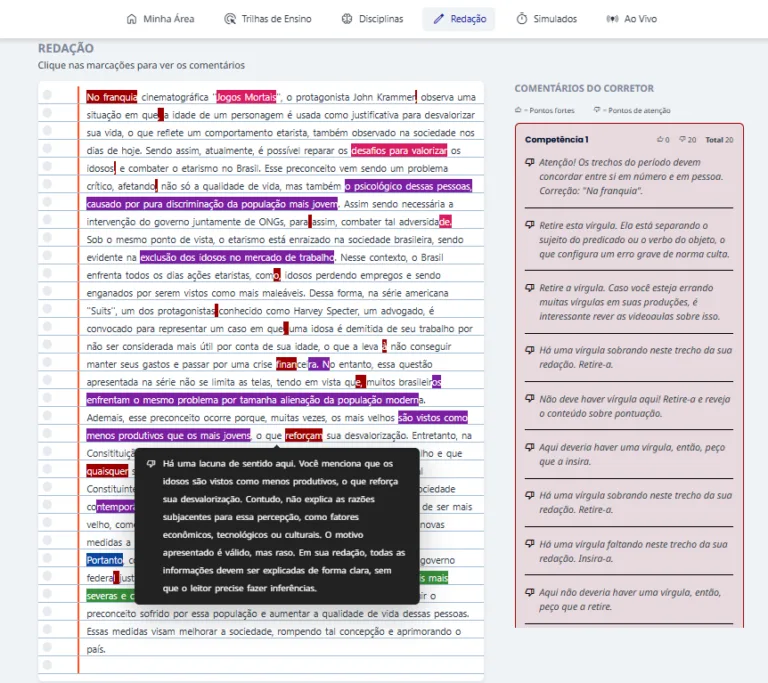Click the Competência 1 comment card header
This screenshot has height=683, width=768.
(629, 140)
